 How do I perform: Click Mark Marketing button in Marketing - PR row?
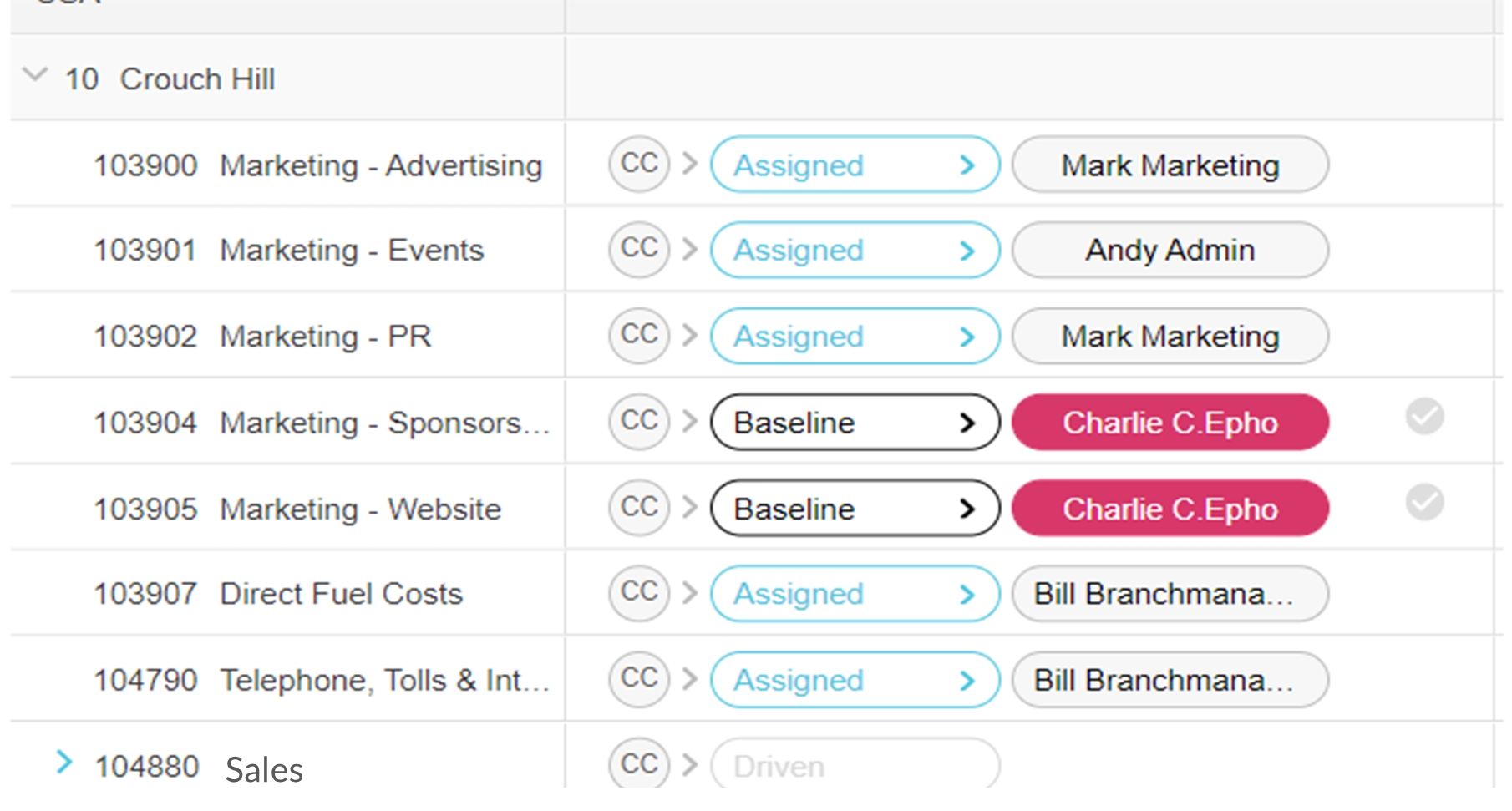1170,336
